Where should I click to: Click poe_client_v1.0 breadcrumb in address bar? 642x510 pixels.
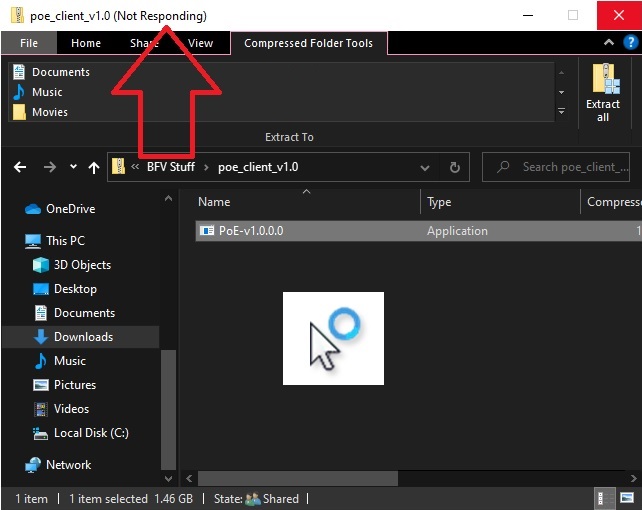258,167
